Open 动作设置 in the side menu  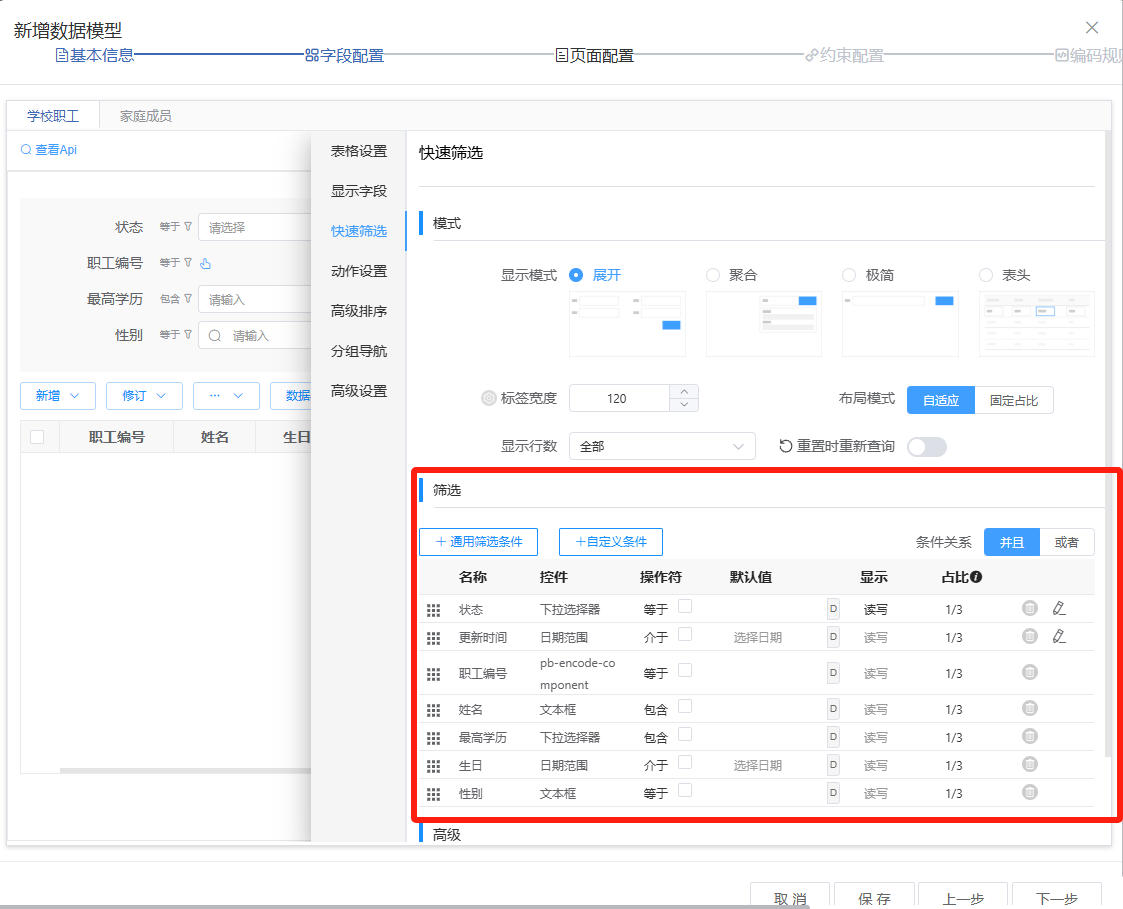[359, 271]
